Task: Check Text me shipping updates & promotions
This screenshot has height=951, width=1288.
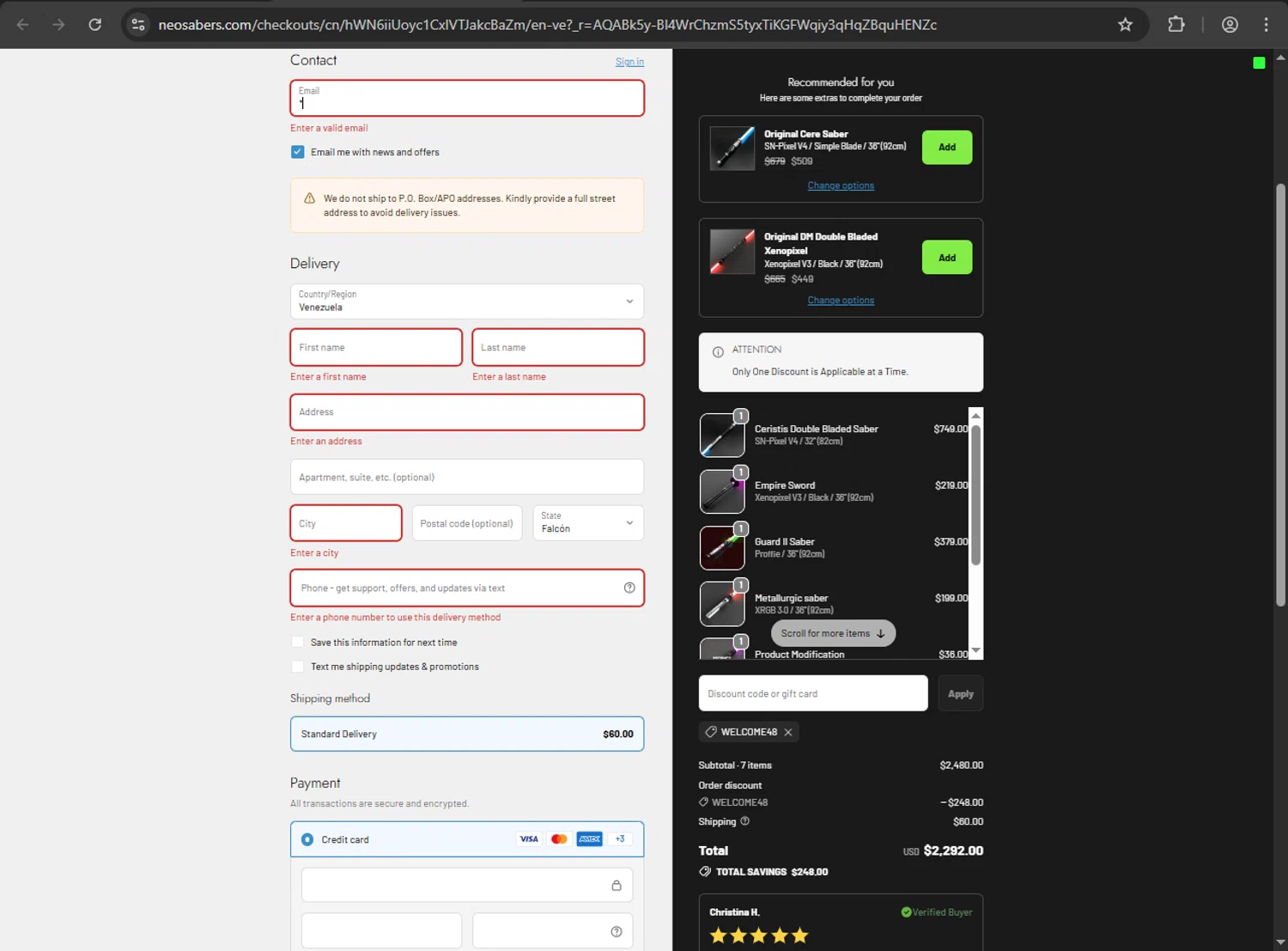Action: [298, 666]
